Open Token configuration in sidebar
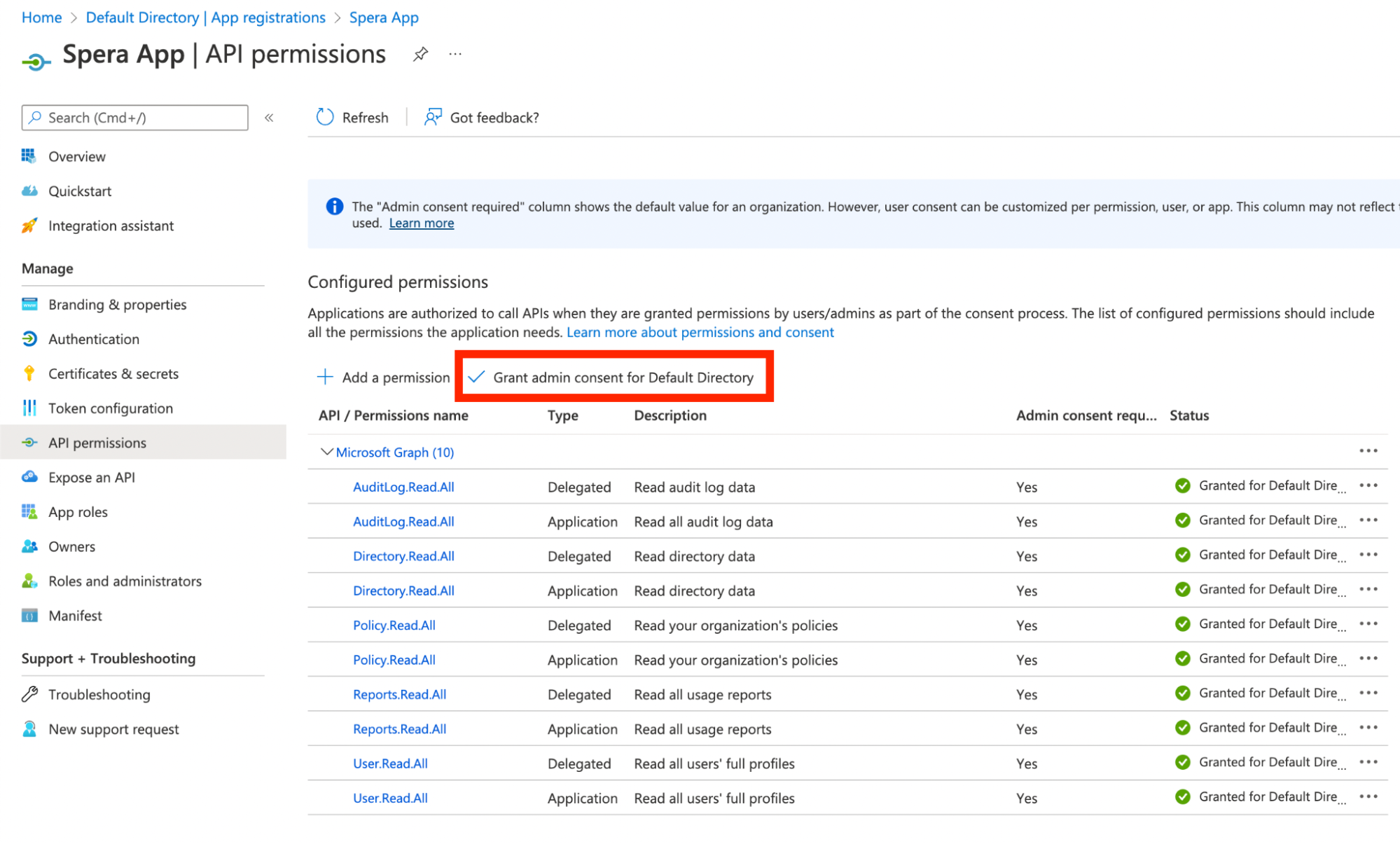 click(110, 408)
